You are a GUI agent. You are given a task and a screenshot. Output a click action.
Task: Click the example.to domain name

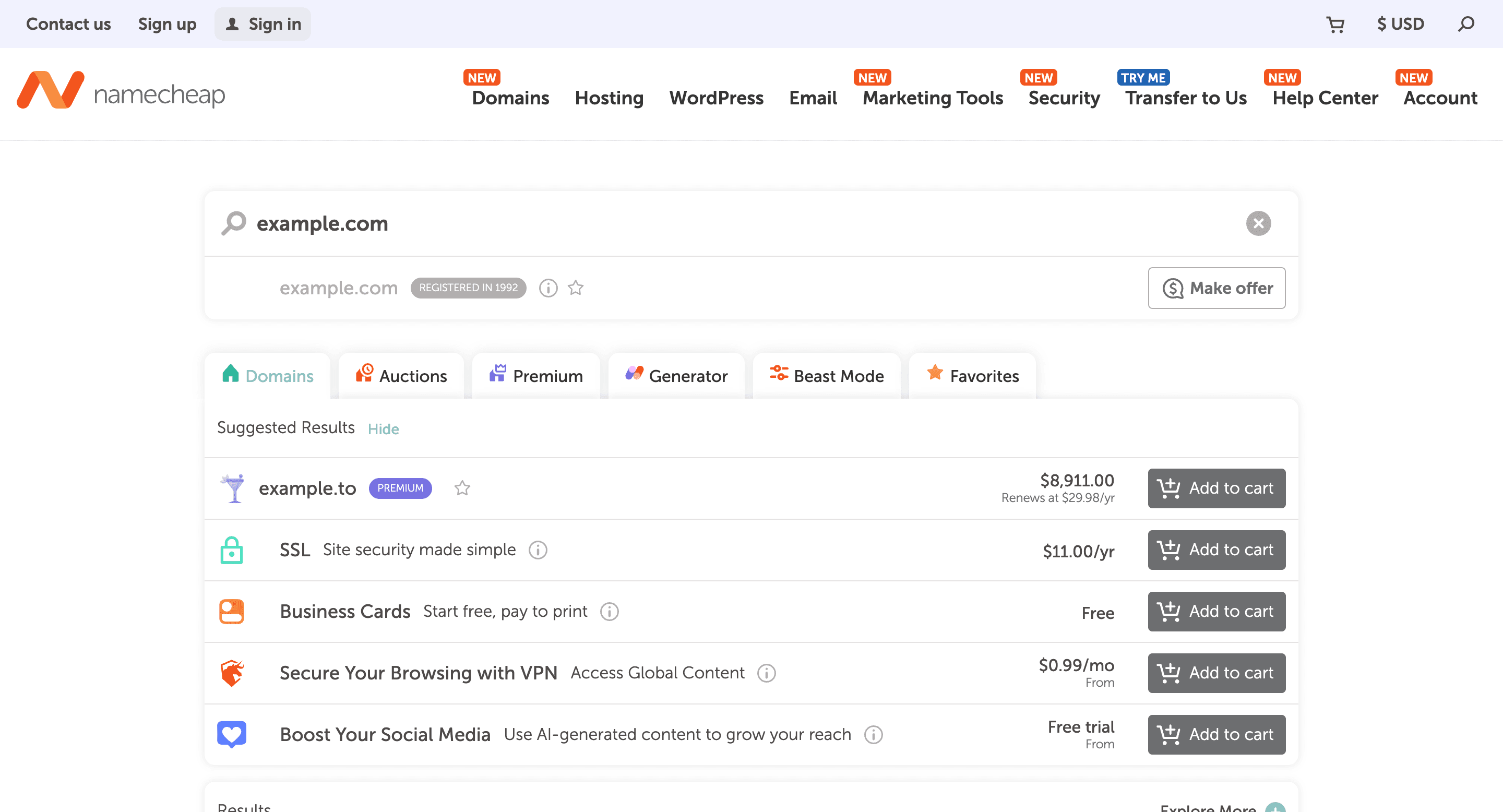click(x=307, y=488)
